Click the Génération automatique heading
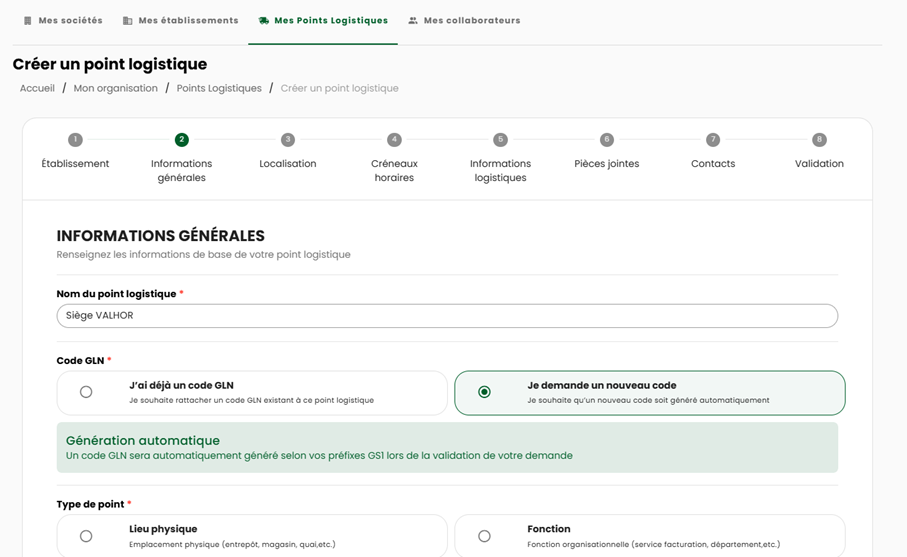 point(143,441)
